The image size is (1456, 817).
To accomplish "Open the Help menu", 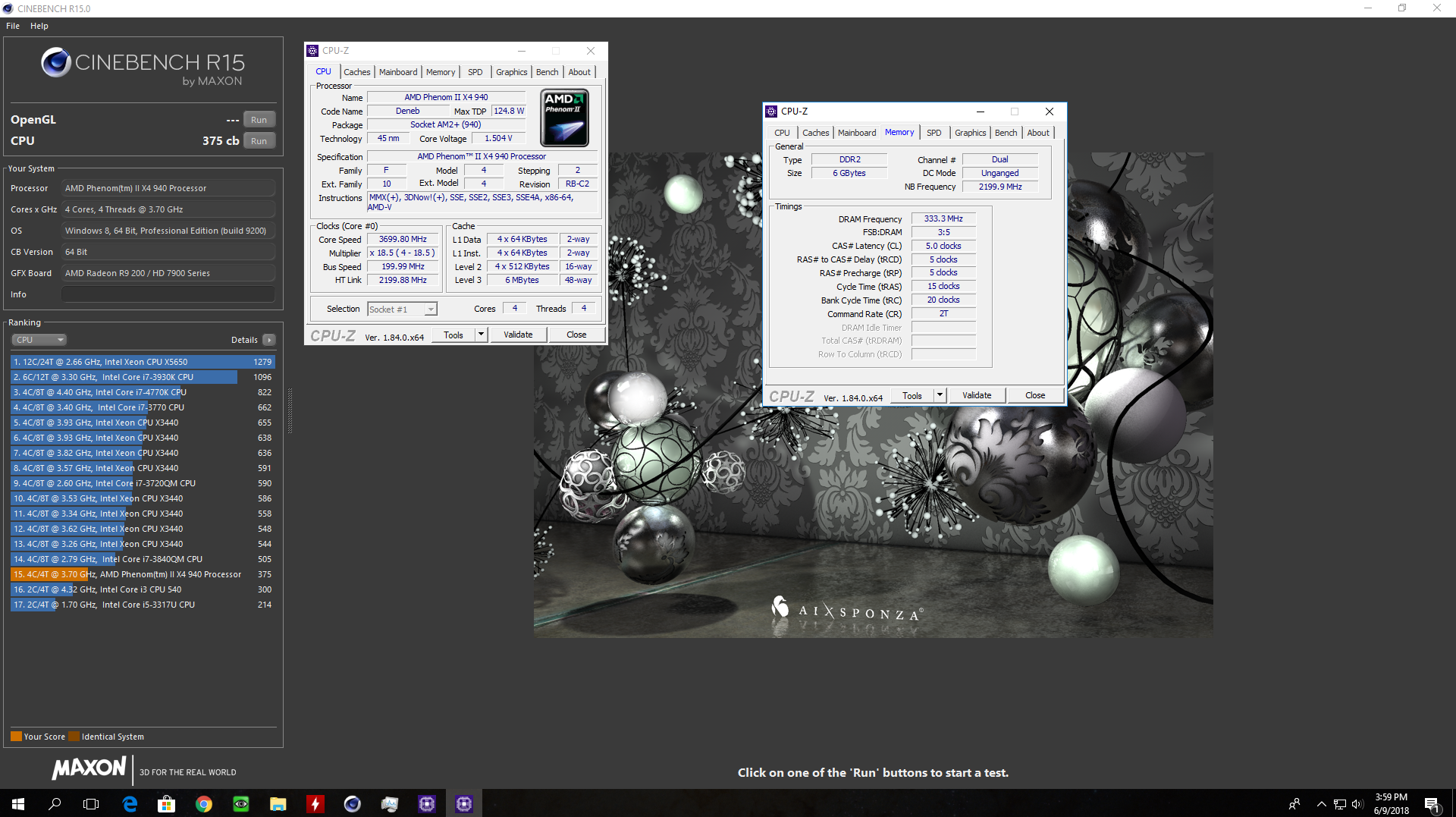I will point(39,26).
